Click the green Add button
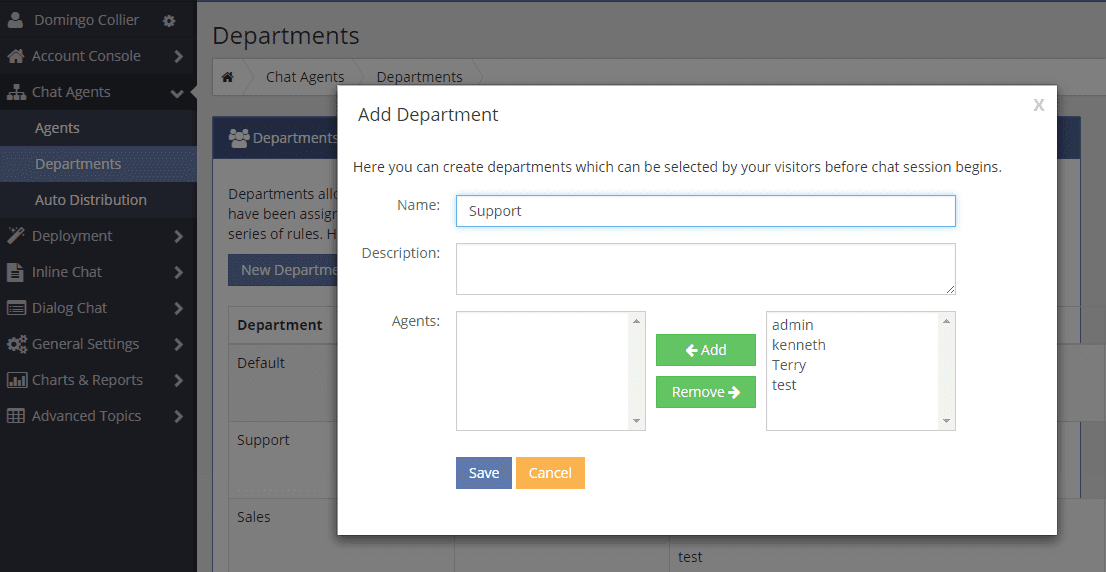 tap(705, 350)
